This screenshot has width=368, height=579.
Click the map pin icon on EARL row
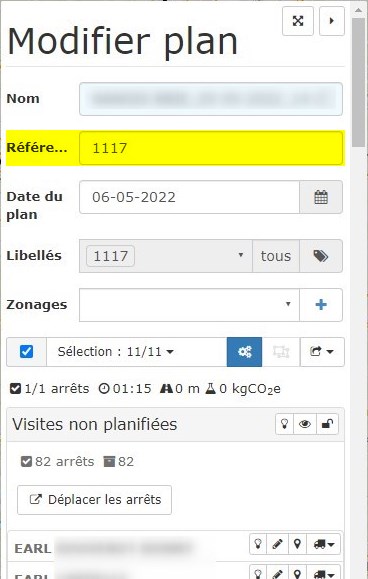click(297, 544)
